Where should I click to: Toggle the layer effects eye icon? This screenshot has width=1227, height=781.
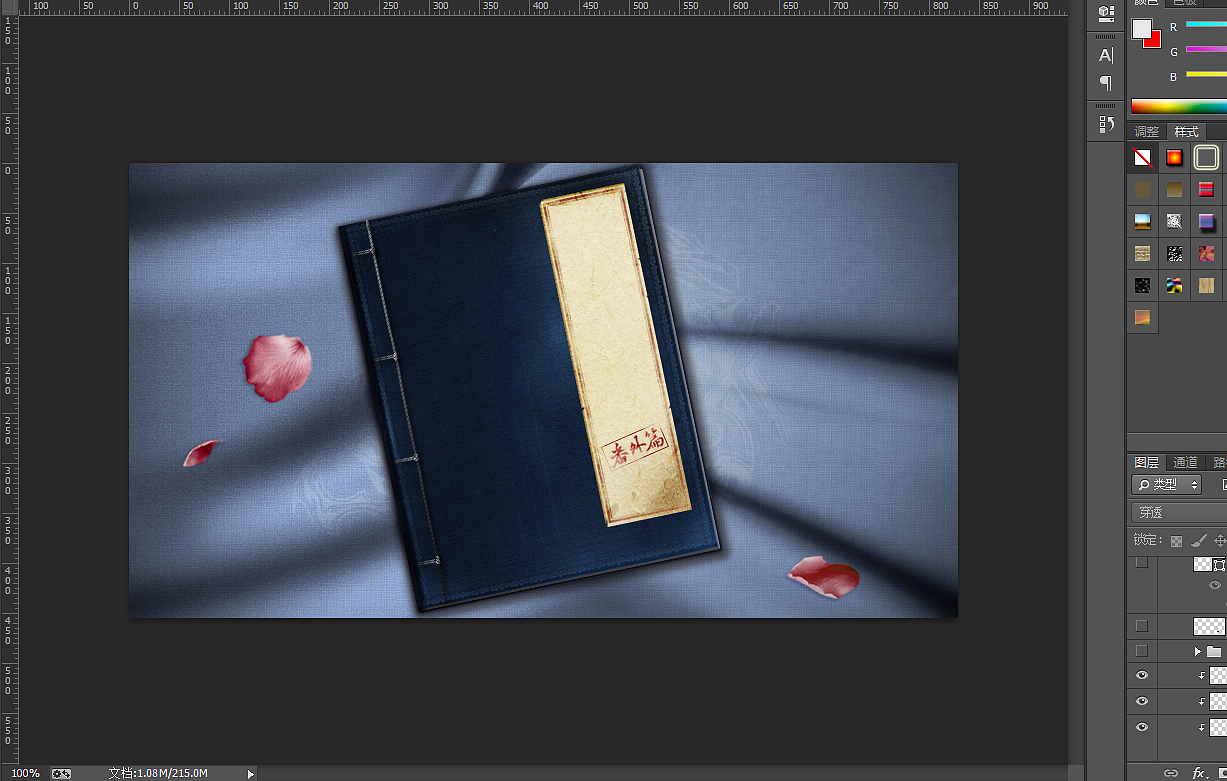point(1215,585)
